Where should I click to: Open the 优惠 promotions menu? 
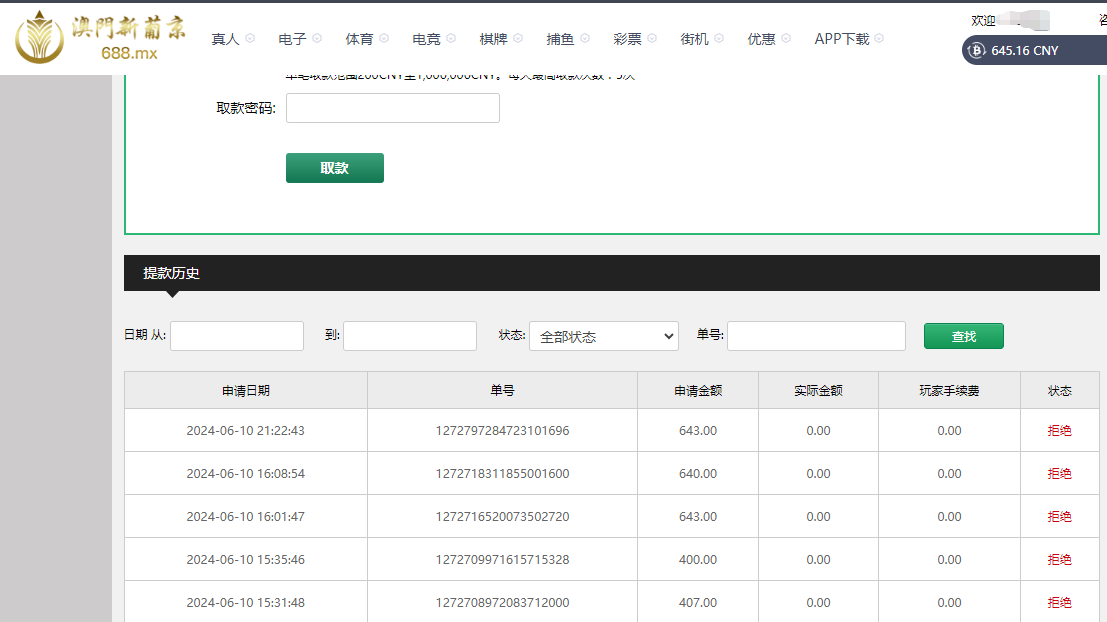tap(761, 39)
